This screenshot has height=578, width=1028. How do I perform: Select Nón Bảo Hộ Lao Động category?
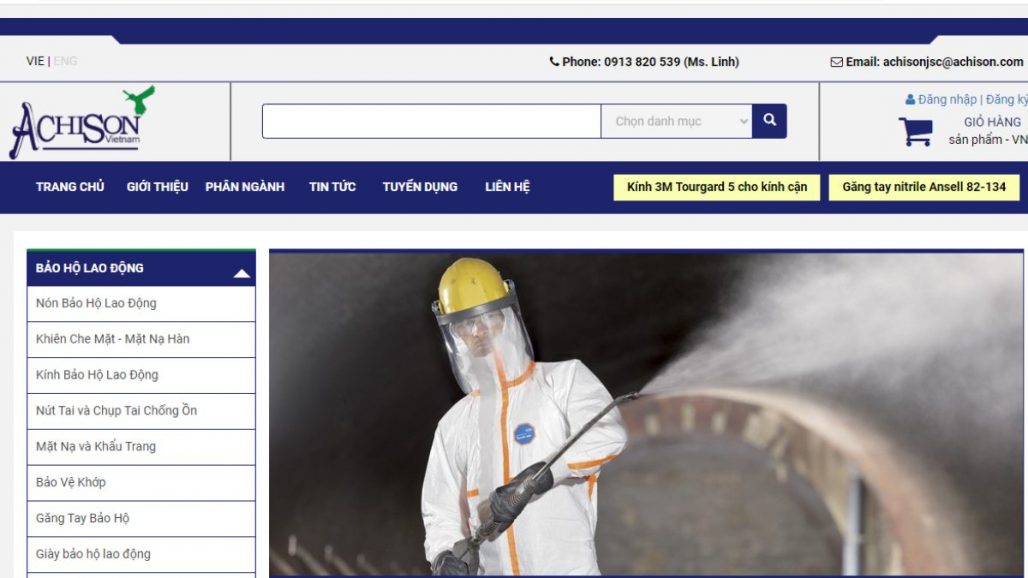141,303
